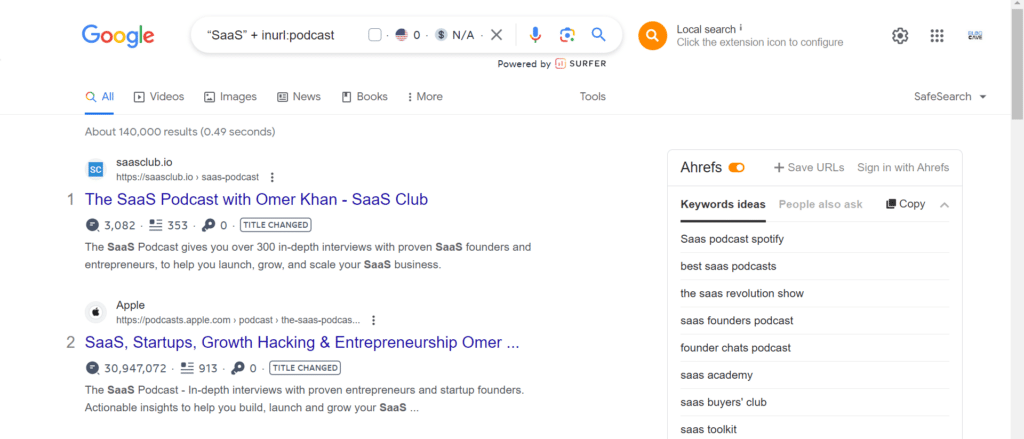Click TITLE CHANGED badge on result 1
1024x439 pixels.
click(275, 225)
